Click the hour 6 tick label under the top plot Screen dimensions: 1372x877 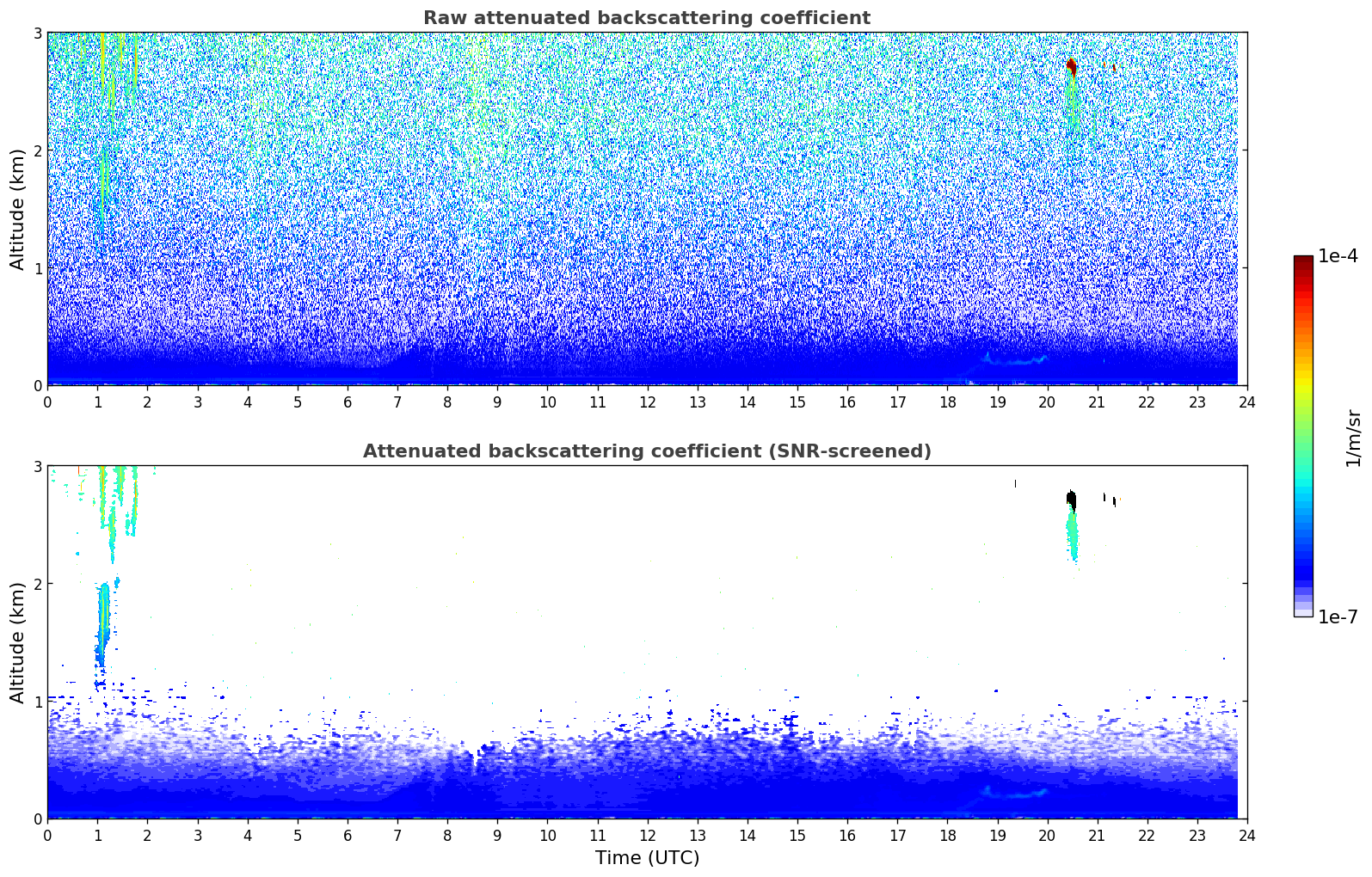click(x=348, y=402)
